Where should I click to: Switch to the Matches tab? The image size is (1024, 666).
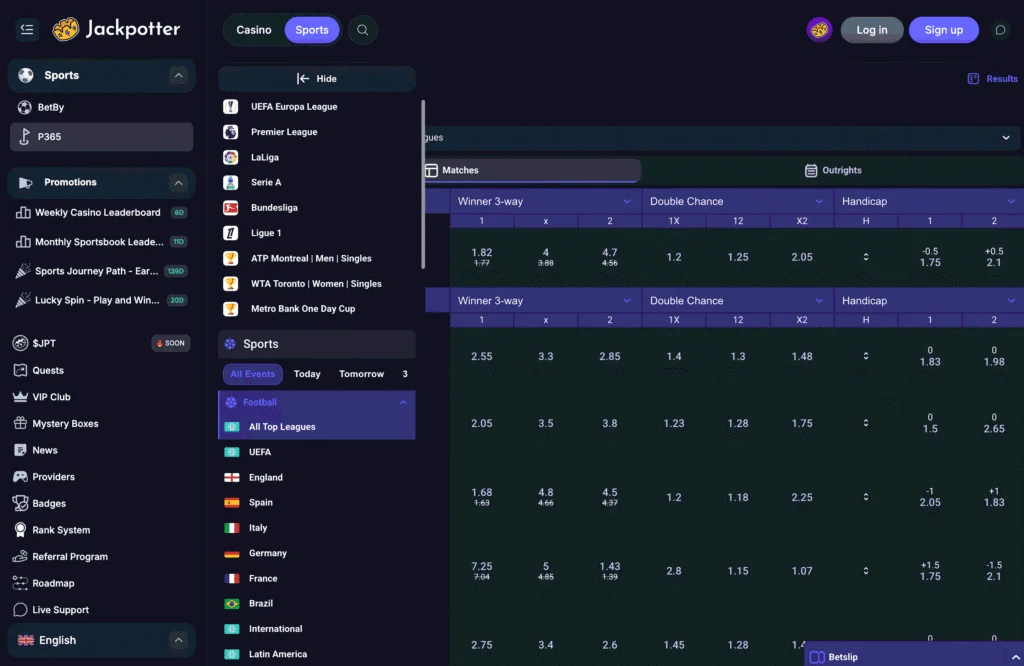coord(532,170)
